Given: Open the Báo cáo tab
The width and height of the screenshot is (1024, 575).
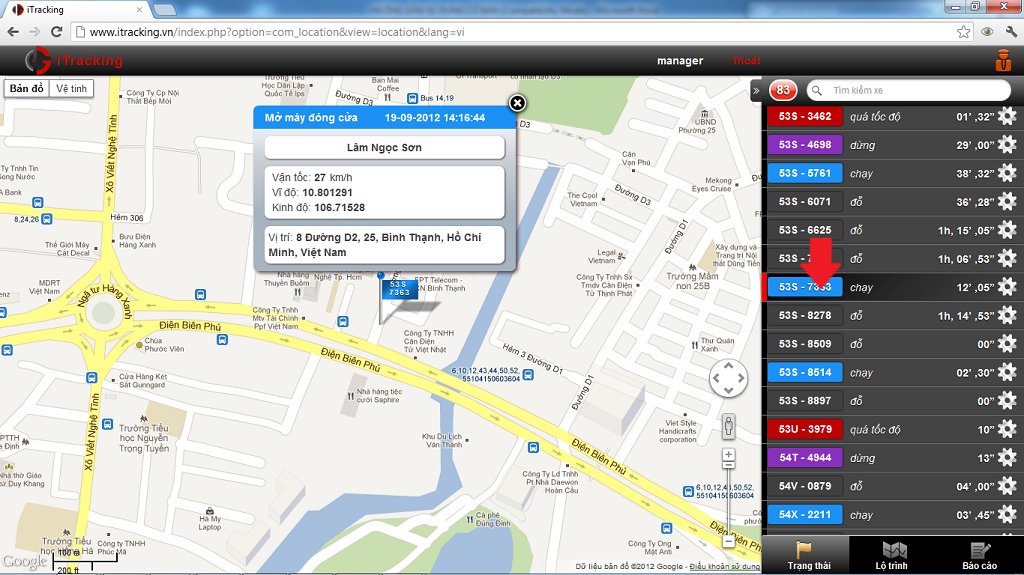Looking at the screenshot, I should coord(979,556).
